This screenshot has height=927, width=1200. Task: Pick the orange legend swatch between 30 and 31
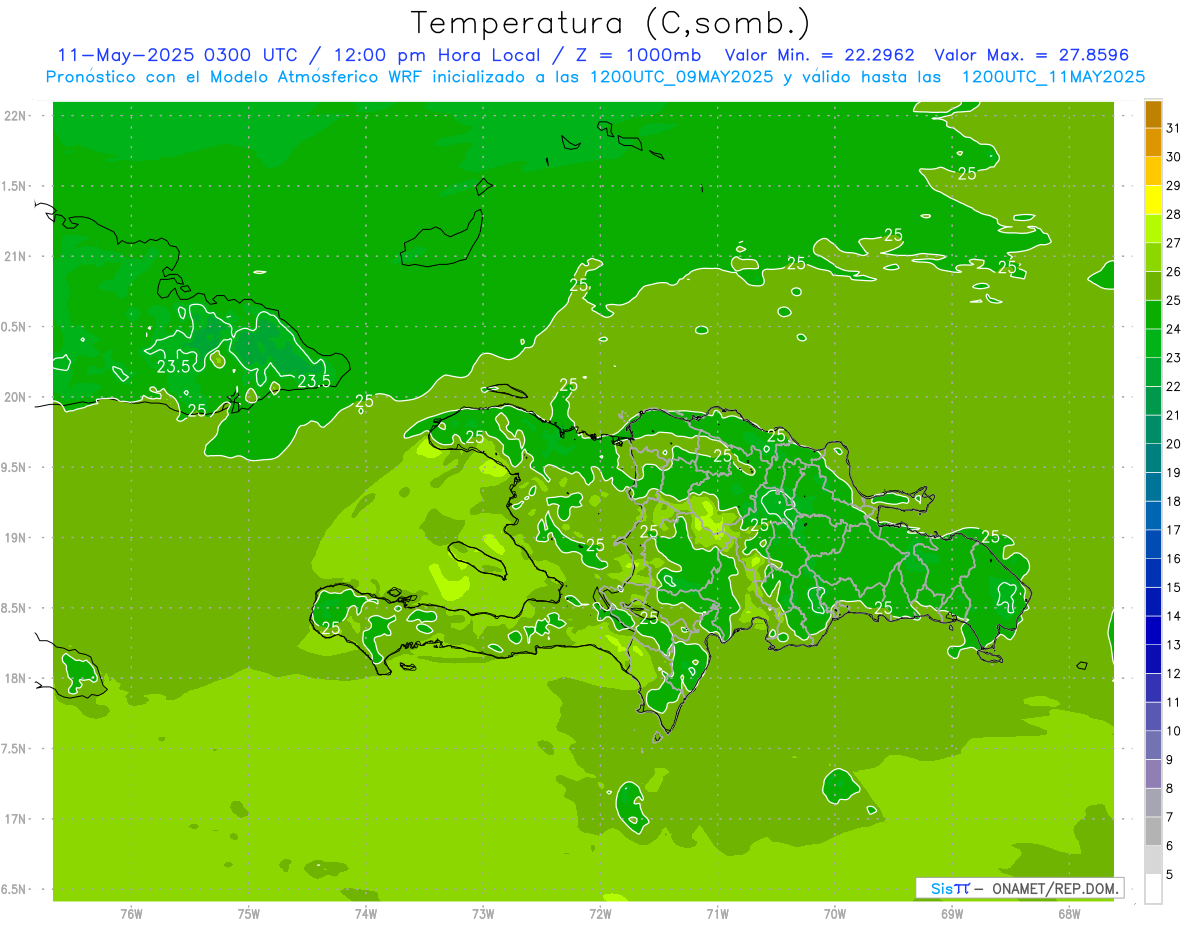1153,143
